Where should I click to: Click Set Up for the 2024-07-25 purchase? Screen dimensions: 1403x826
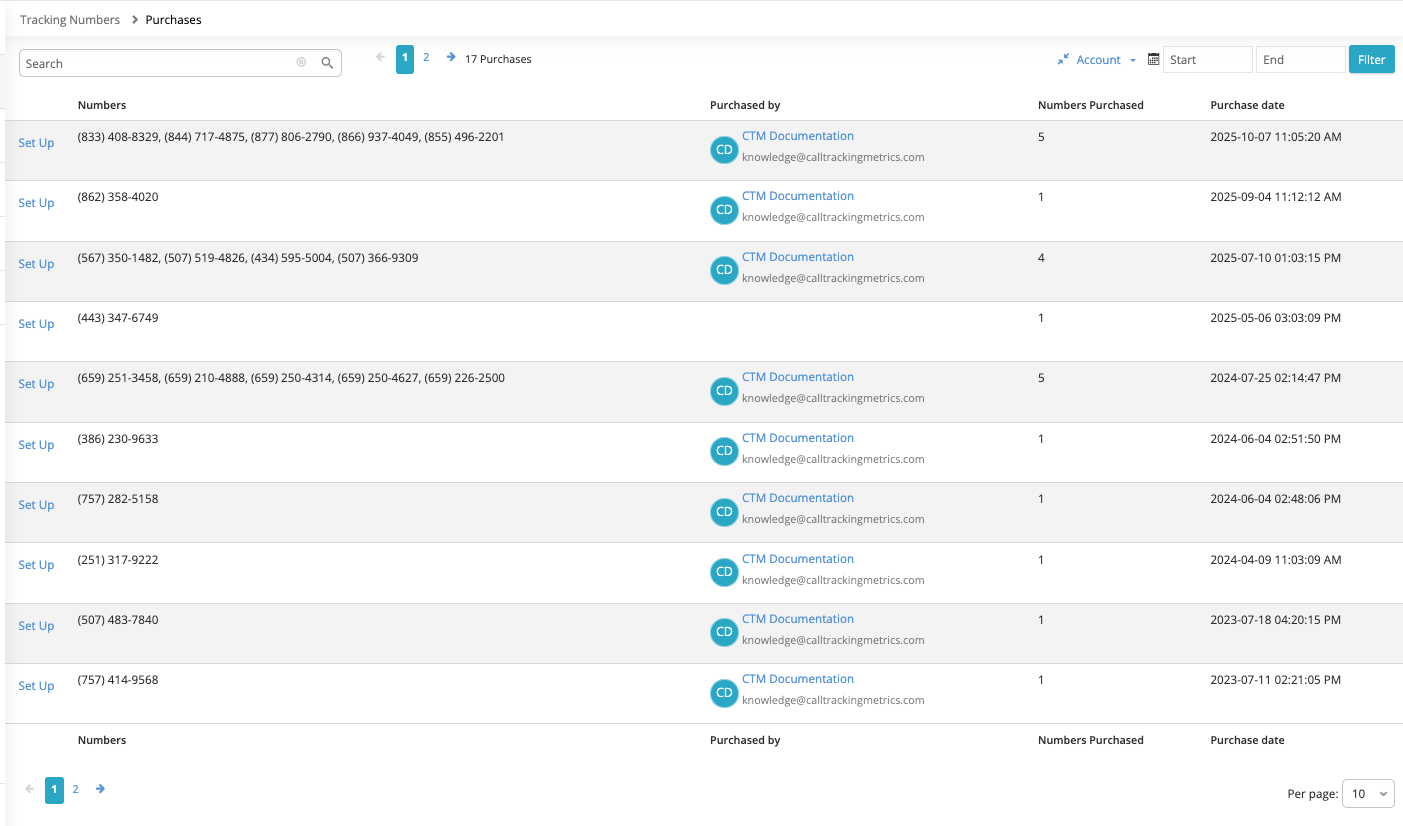tap(36, 384)
